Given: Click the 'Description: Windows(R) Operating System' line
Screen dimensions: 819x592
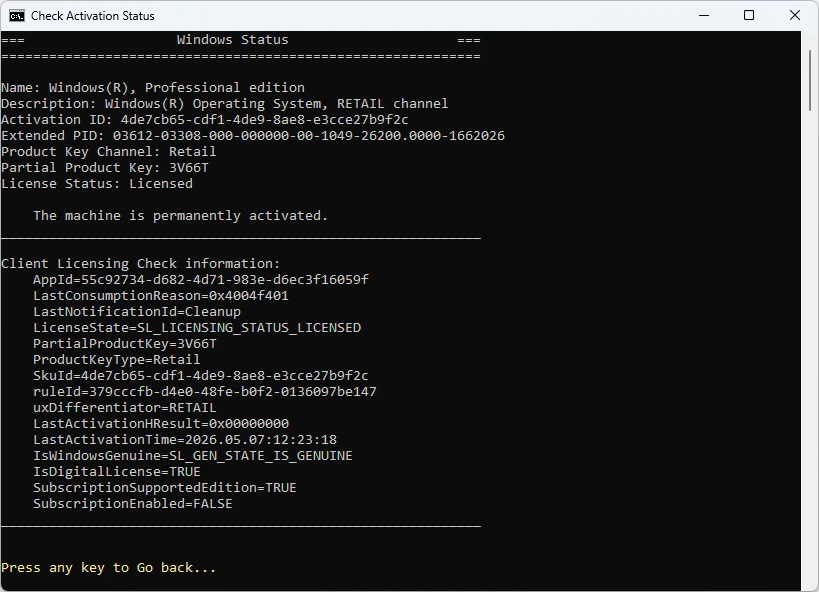Looking at the screenshot, I should click(225, 103).
